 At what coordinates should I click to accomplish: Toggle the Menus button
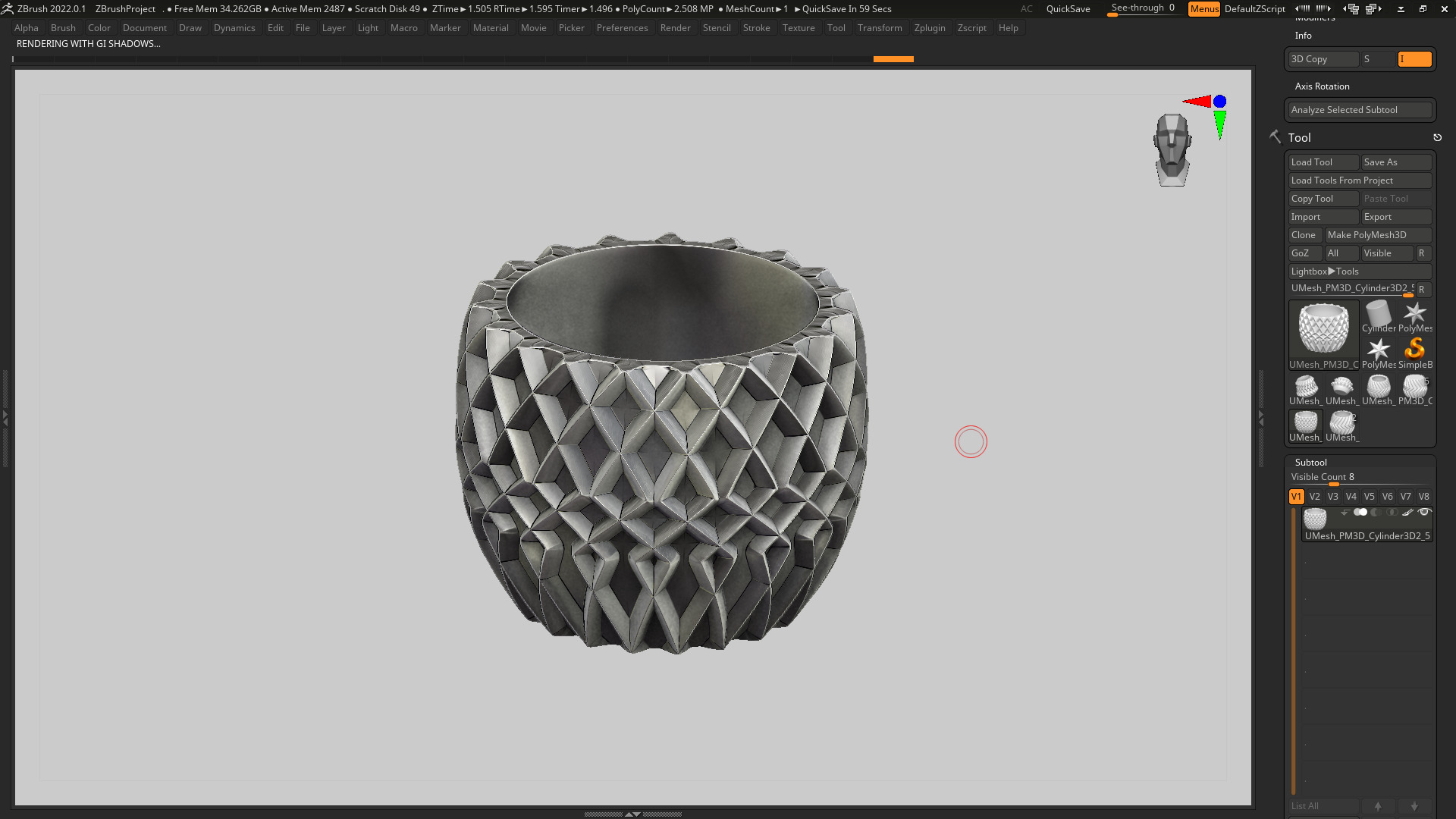1204,8
